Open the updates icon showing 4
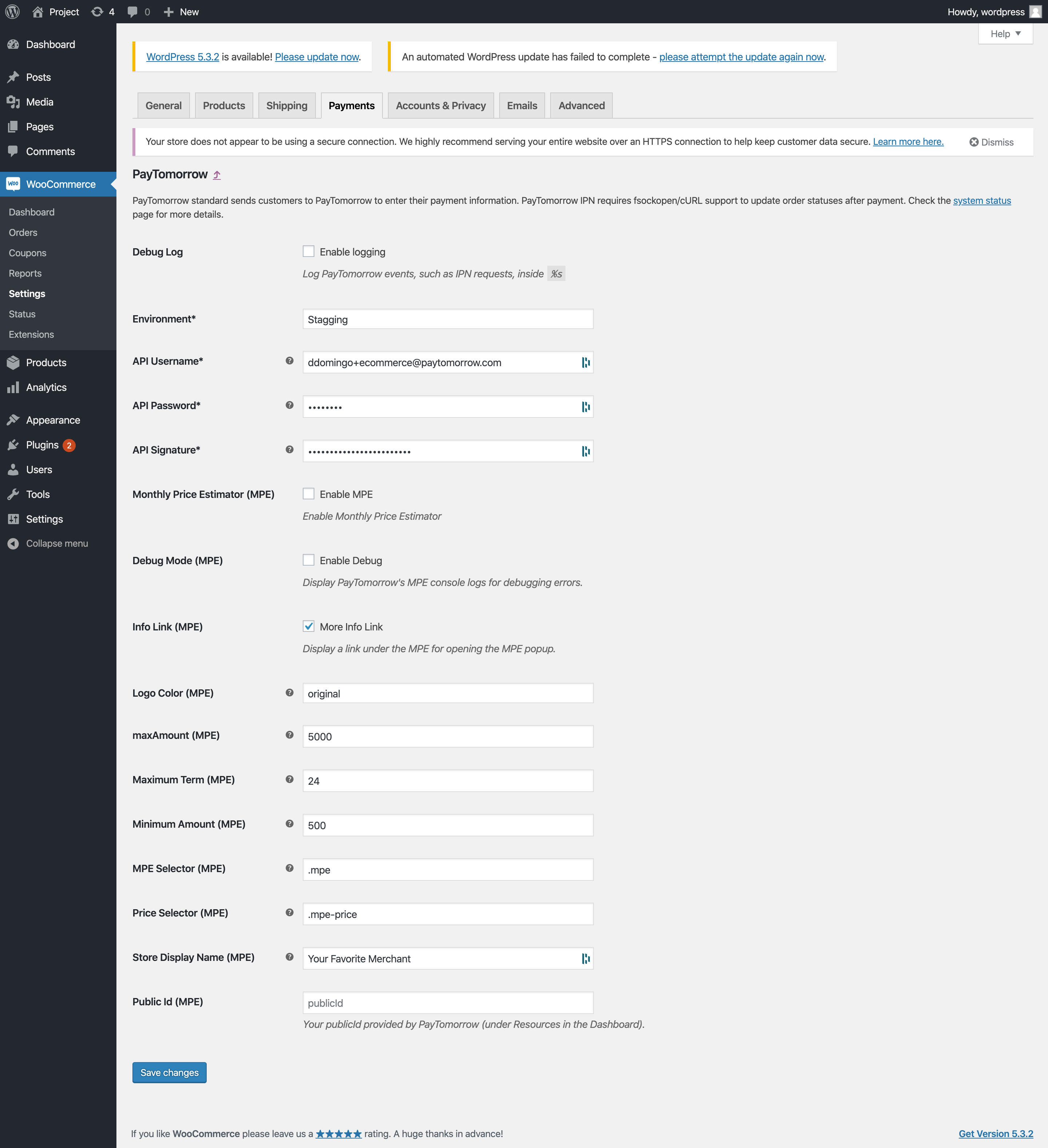 pyautogui.click(x=98, y=11)
